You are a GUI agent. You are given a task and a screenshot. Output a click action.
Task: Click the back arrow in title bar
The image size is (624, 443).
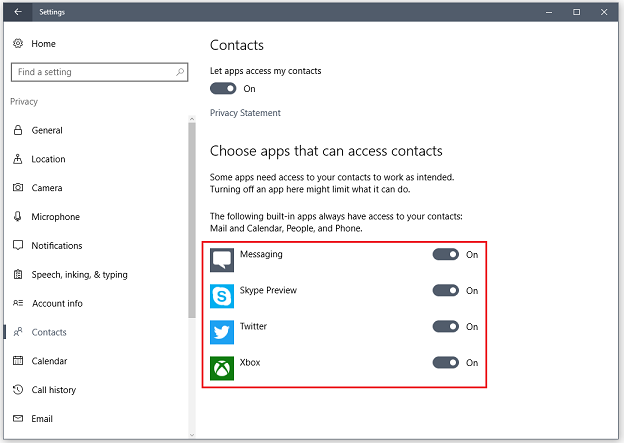18,12
